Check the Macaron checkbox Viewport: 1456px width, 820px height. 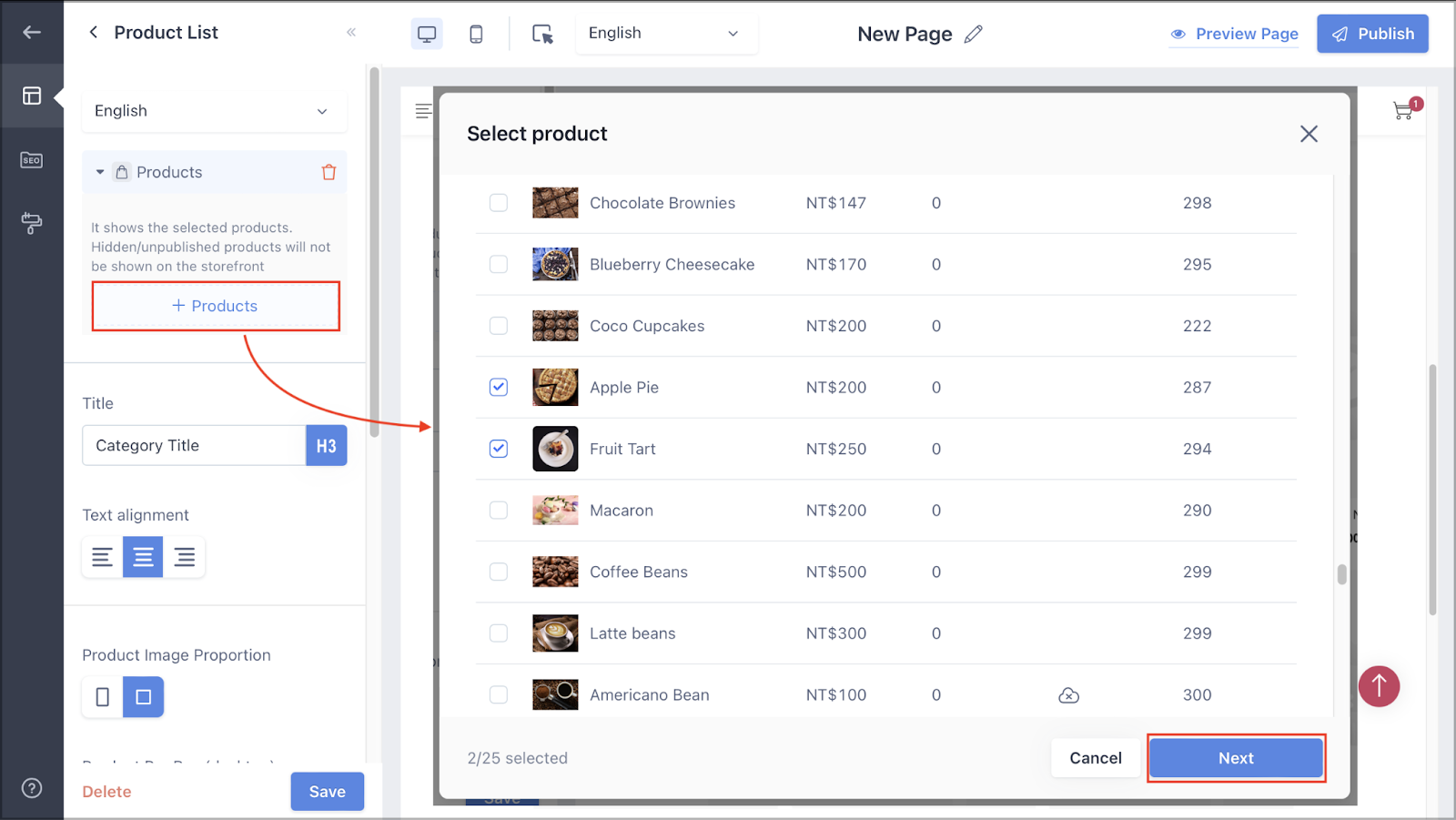pos(499,511)
